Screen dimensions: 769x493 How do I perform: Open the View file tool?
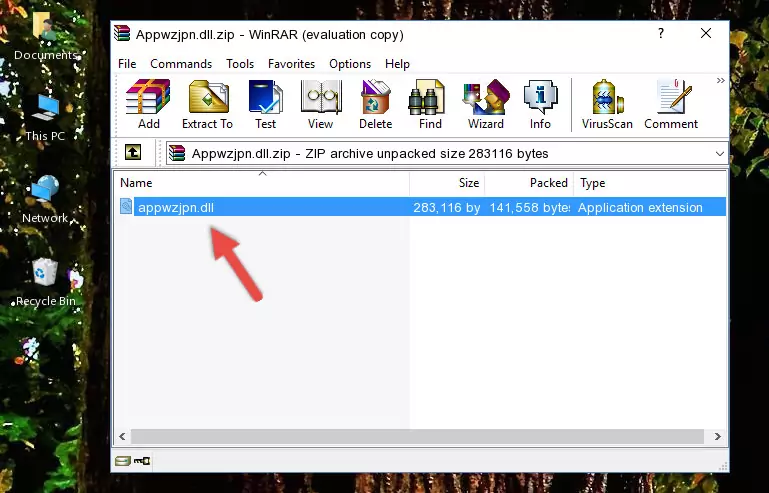[321, 104]
